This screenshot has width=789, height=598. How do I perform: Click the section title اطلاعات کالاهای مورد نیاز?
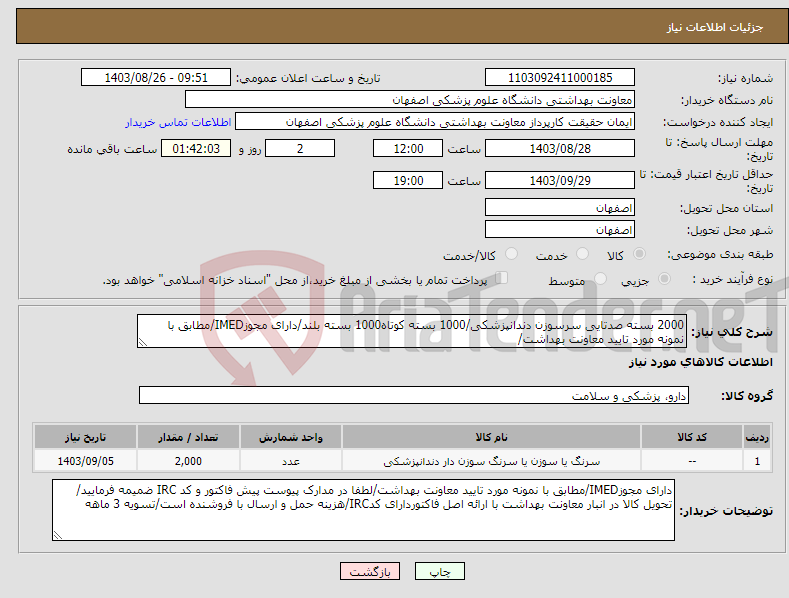700,362
